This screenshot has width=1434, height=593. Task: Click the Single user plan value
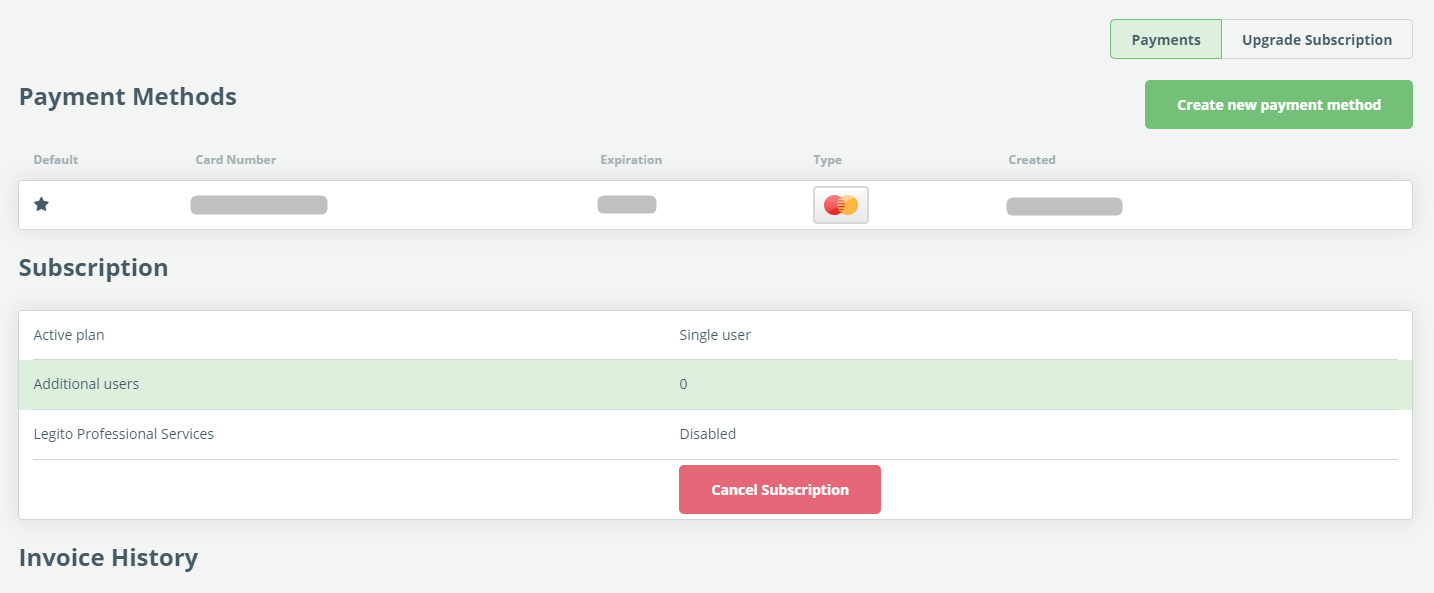[x=715, y=335]
